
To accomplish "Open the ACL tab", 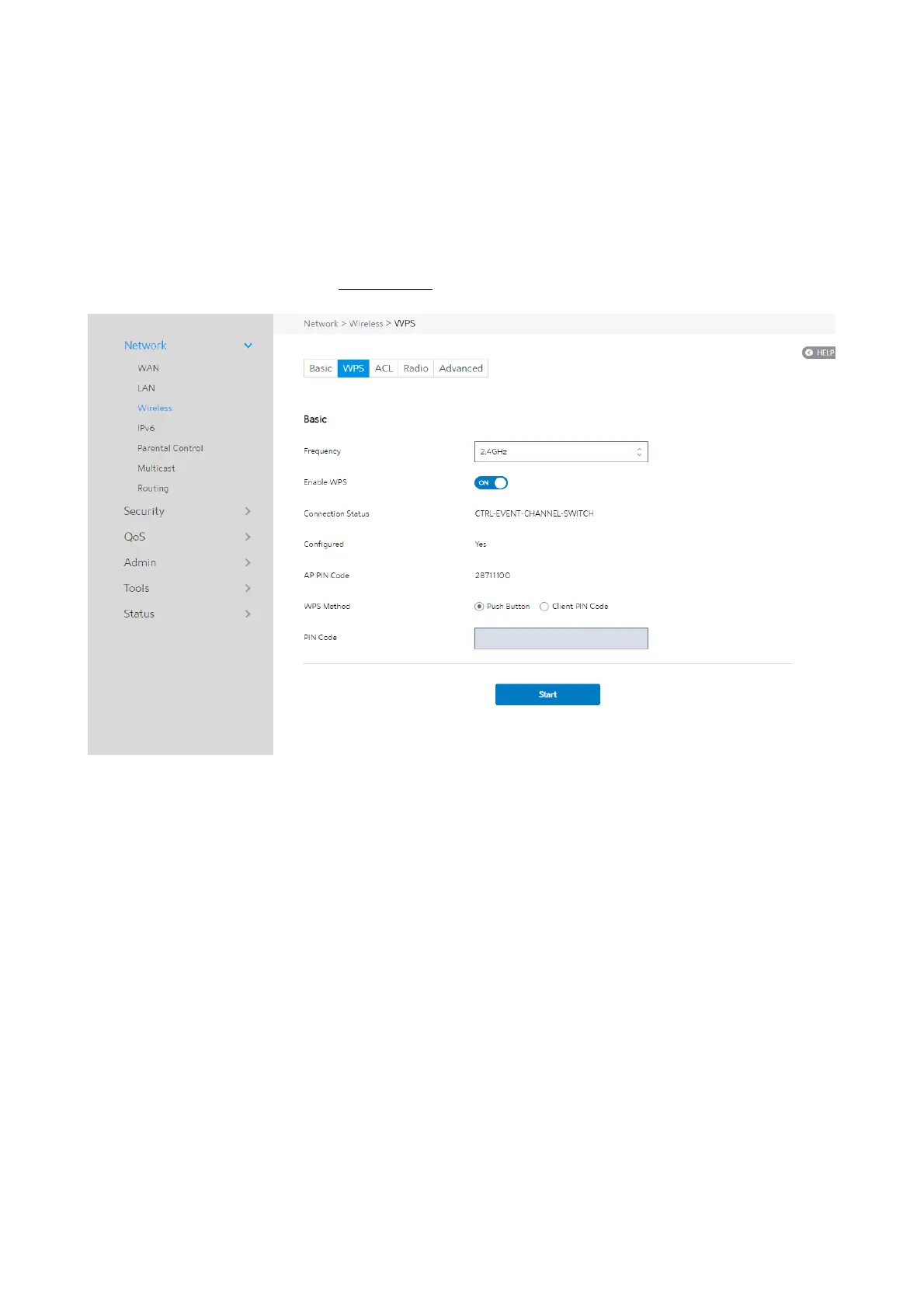I will tap(384, 368).
